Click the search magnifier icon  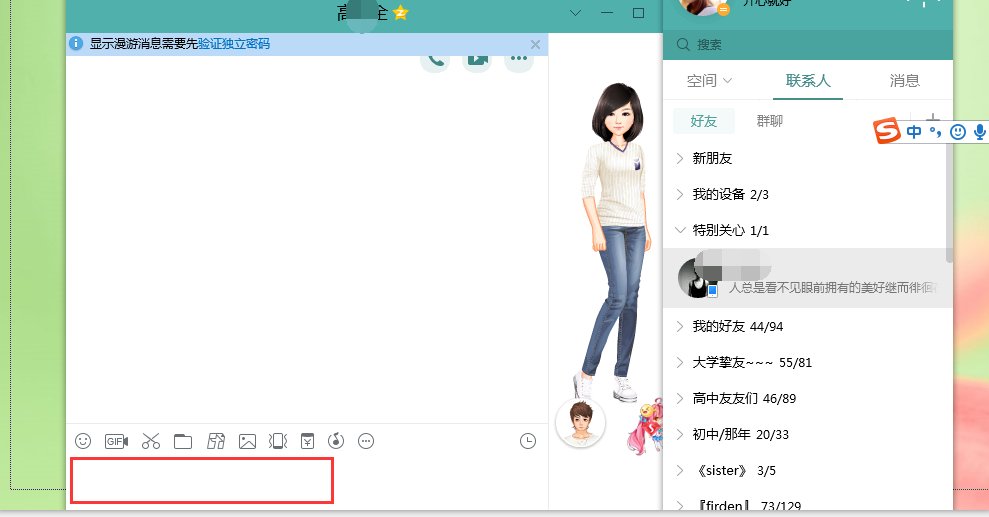tap(682, 45)
